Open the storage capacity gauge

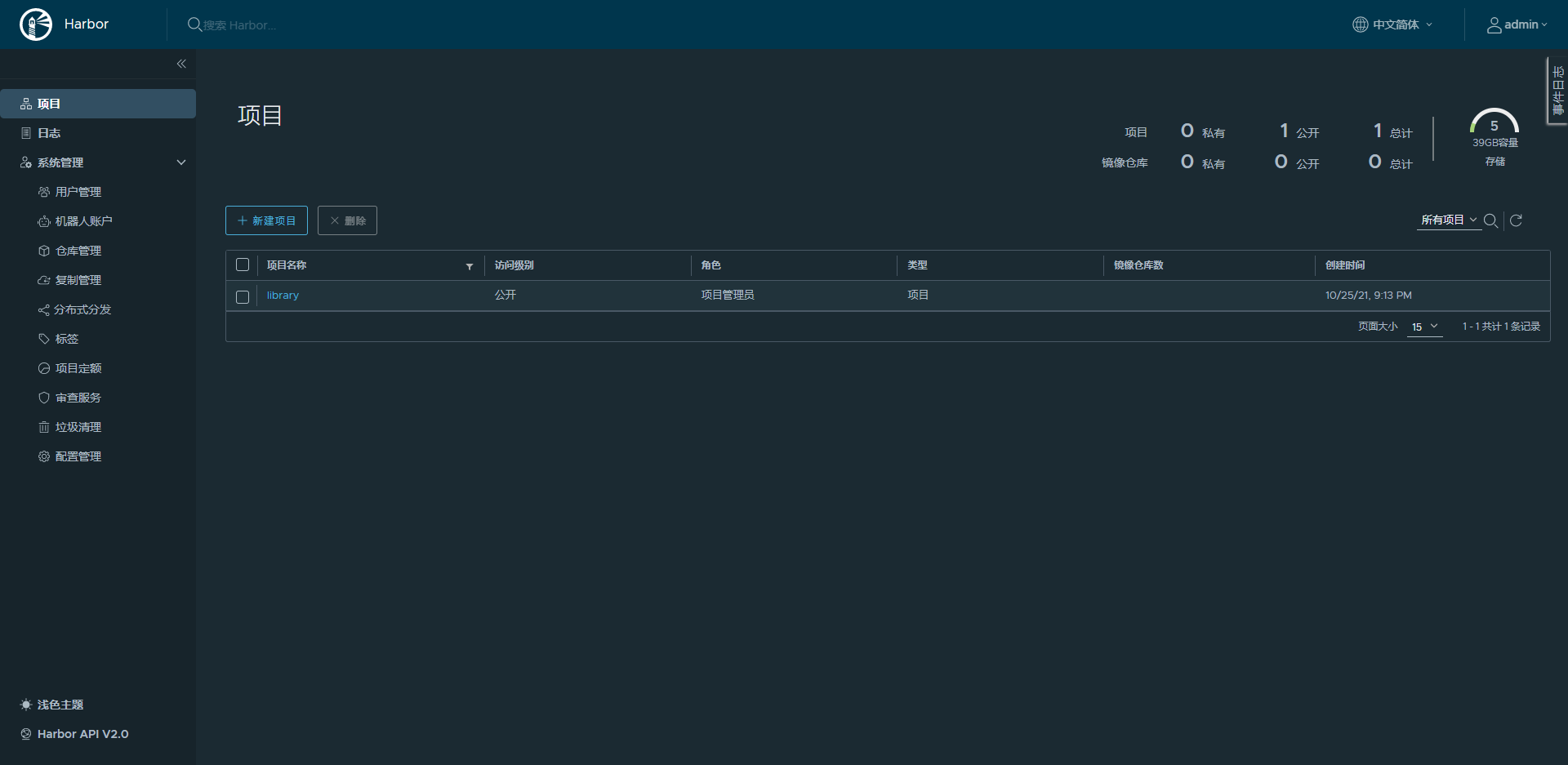[x=1494, y=122]
